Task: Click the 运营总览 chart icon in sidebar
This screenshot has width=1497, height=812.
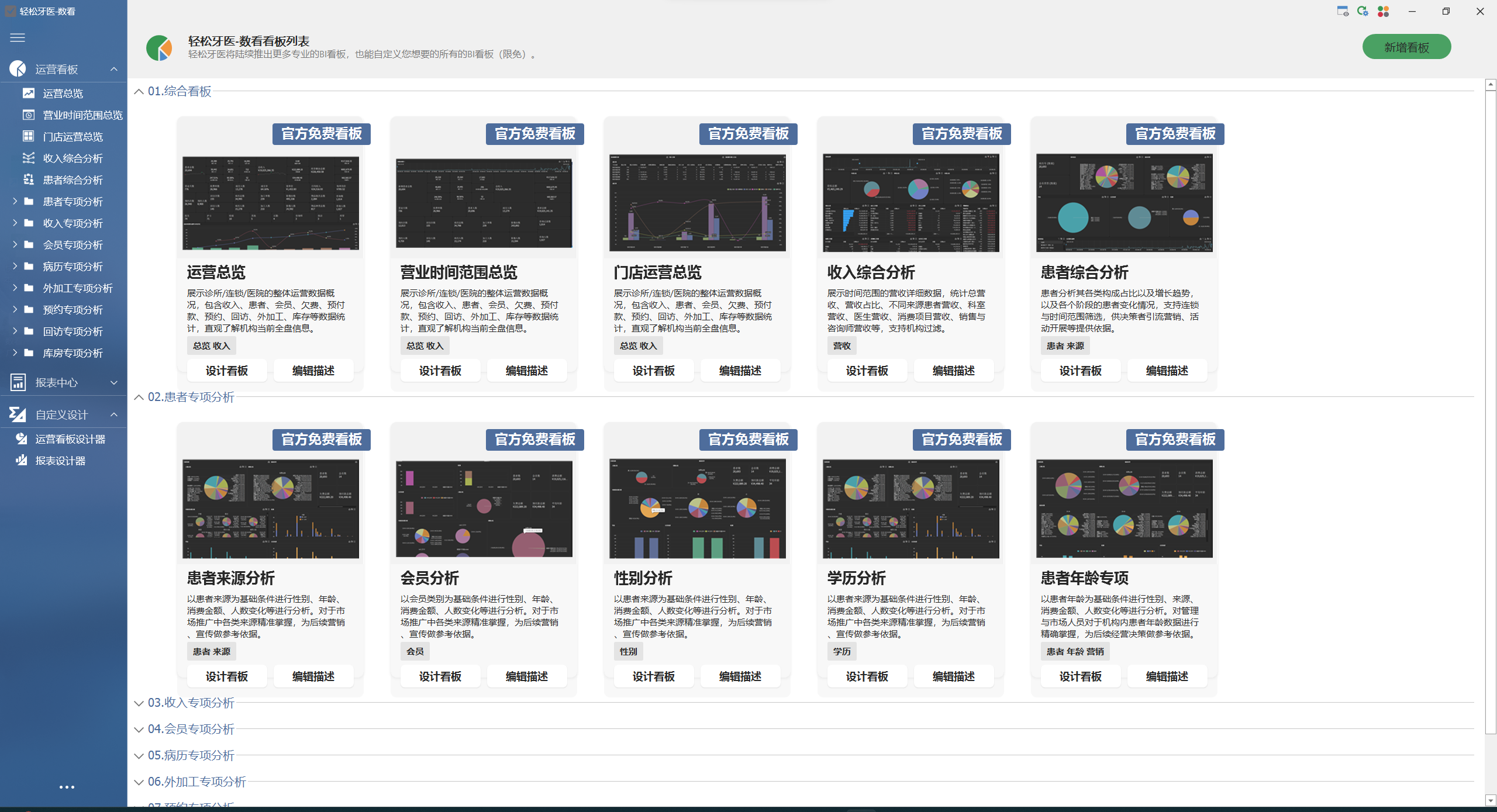Action: pyautogui.click(x=29, y=93)
